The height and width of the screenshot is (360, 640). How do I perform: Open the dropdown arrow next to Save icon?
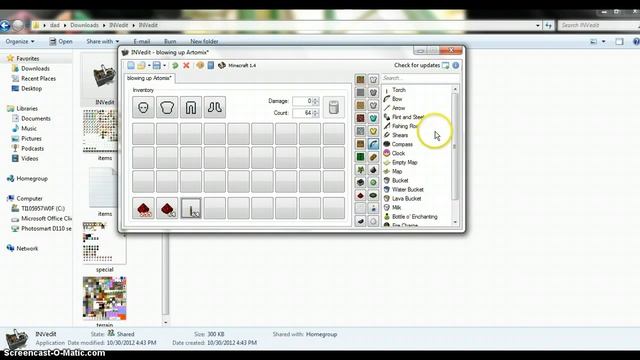pos(164,66)
